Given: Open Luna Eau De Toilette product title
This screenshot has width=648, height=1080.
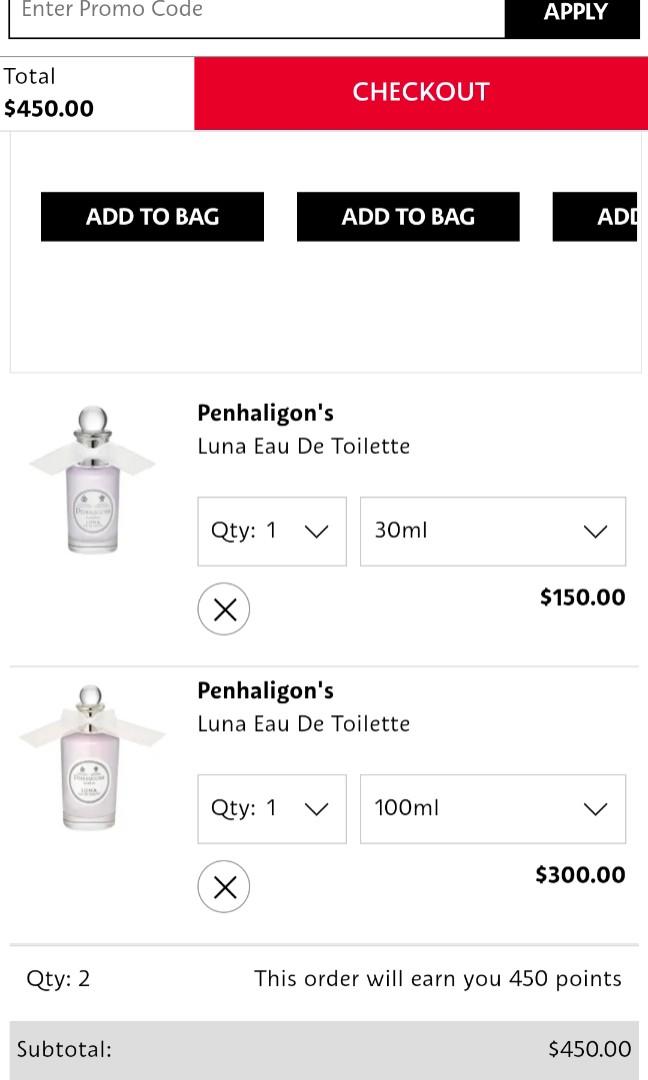Looking at the screenshot, I should [303, 446].
